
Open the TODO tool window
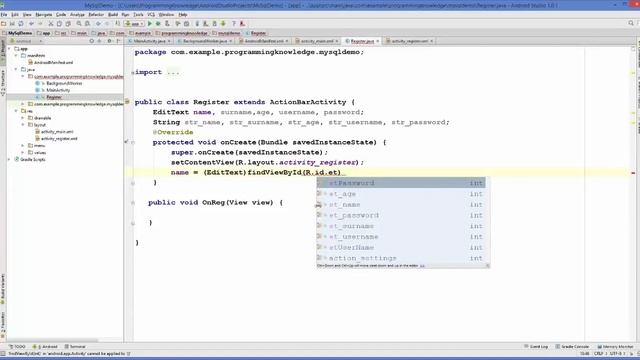18,347
